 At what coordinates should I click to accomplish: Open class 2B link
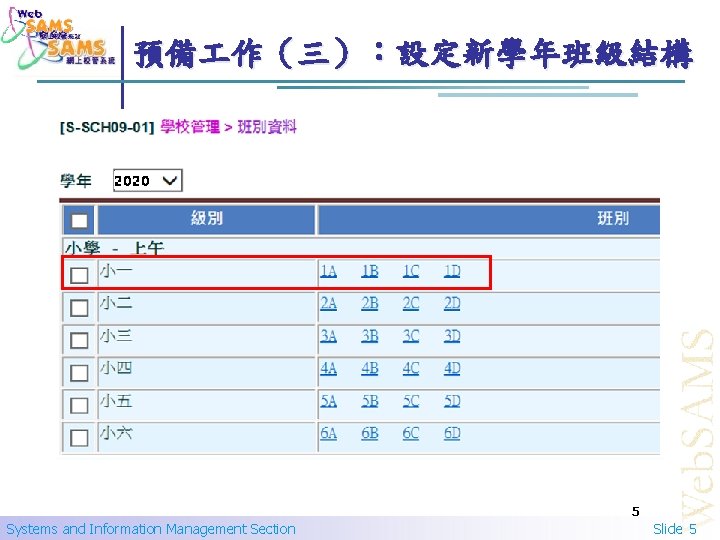coord(370,304)
